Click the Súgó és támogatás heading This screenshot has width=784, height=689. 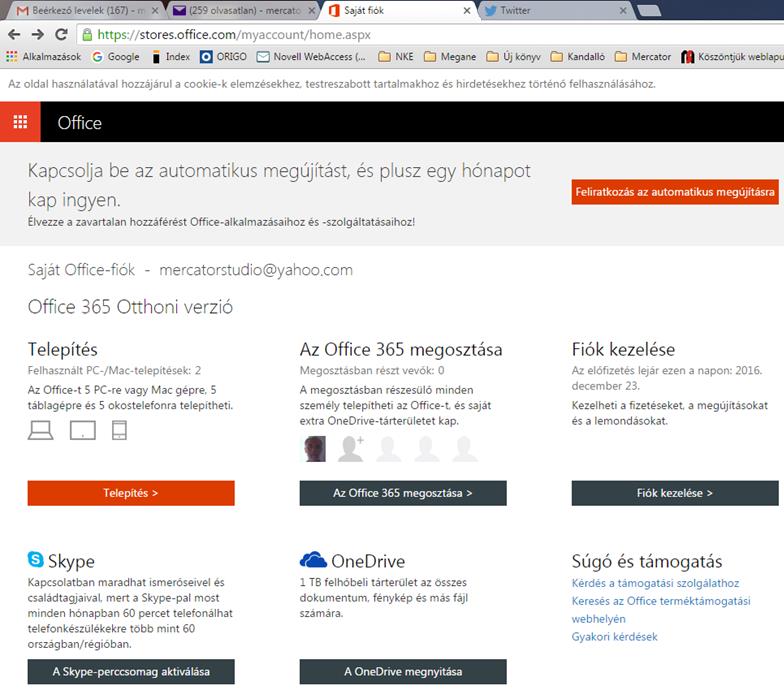[x=646, y=561]
